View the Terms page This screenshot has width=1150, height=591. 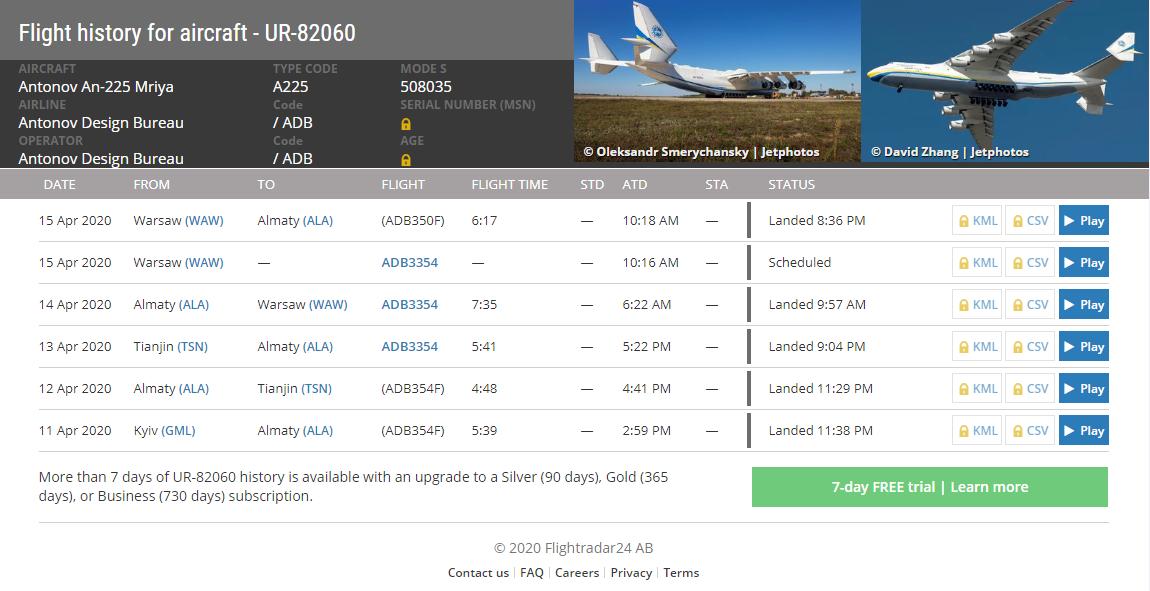click(681, 573)
